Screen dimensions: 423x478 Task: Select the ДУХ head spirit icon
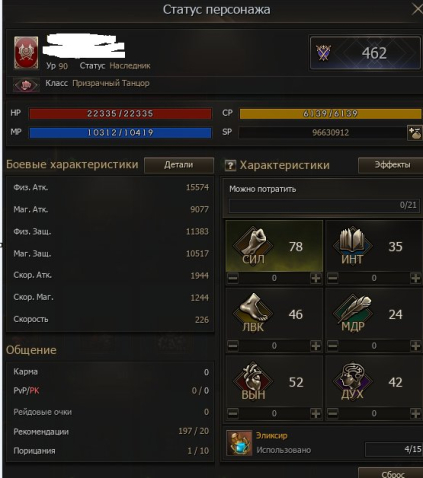click(x=353, y=381)
